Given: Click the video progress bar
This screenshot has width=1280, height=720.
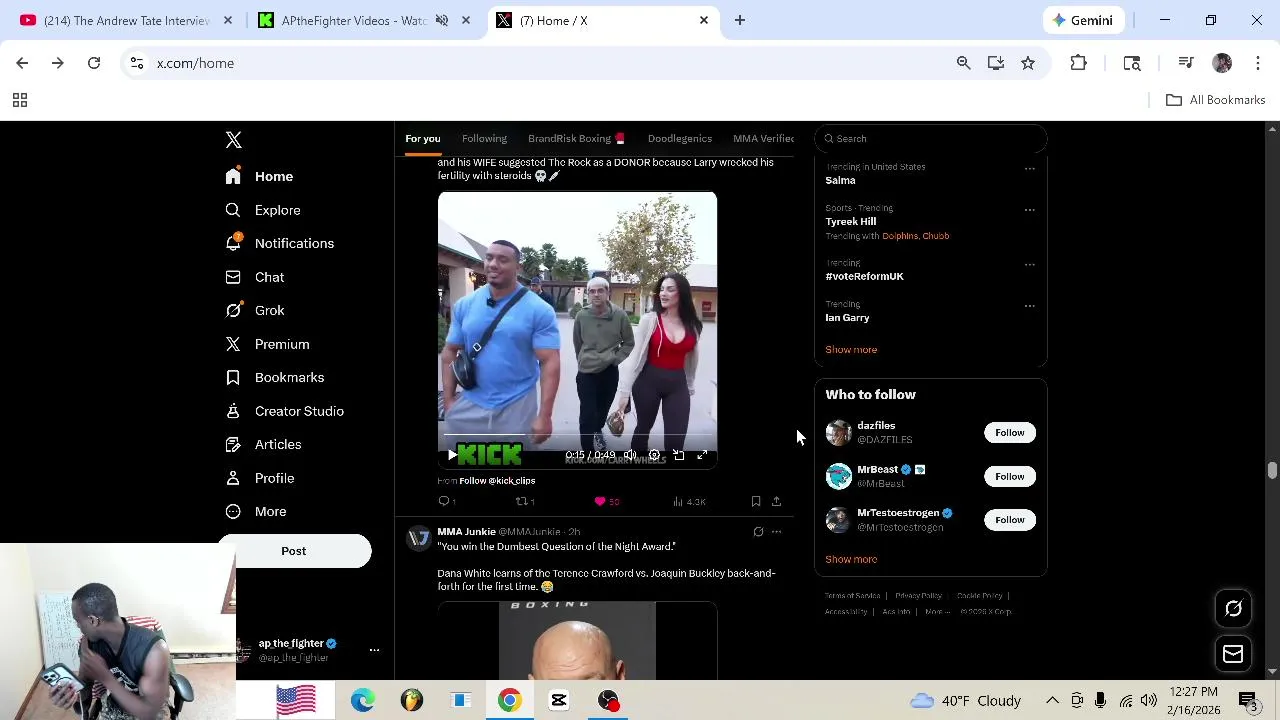Looking at the screenshot, I should tap(577, 436).
